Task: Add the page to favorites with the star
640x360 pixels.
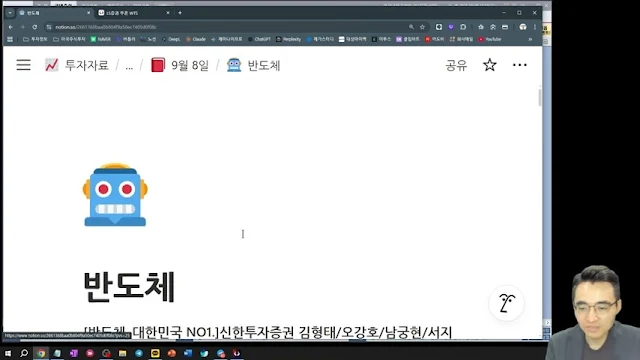Action: tap(489, 65)
